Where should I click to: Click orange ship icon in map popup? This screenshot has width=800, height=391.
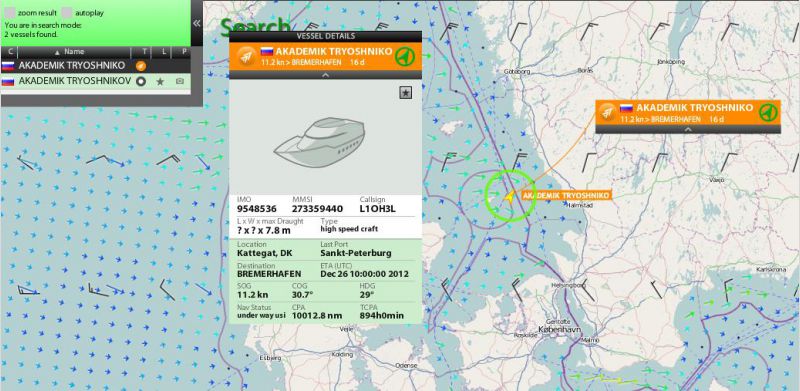[x=607, y=112]
